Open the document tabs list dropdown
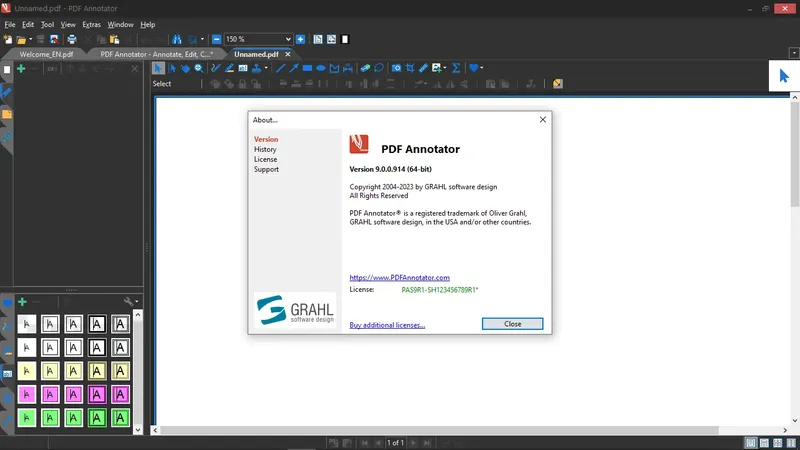 pyautogui.click(x=794, y=53)
